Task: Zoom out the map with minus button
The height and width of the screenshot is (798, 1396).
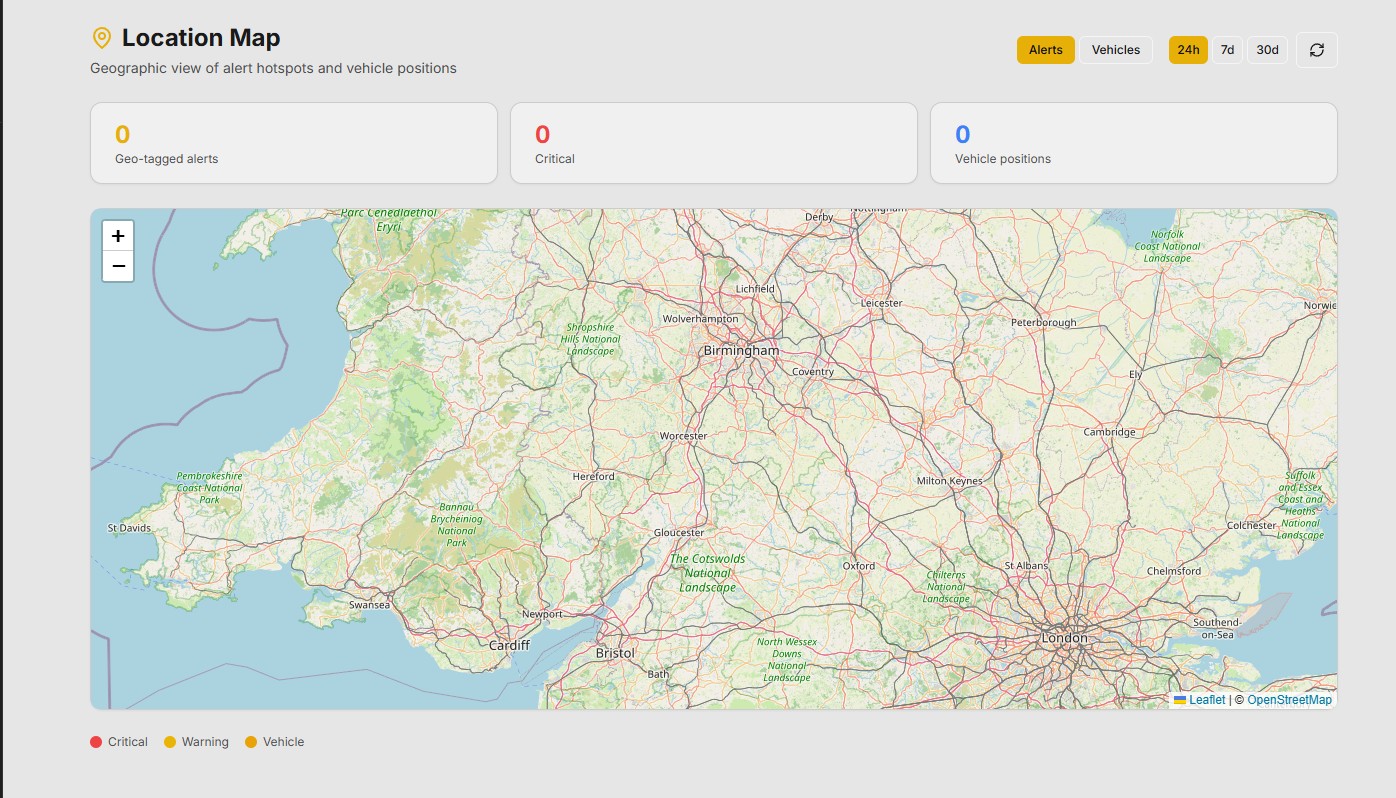Action: pyautogui.click(x=118, y=266)
